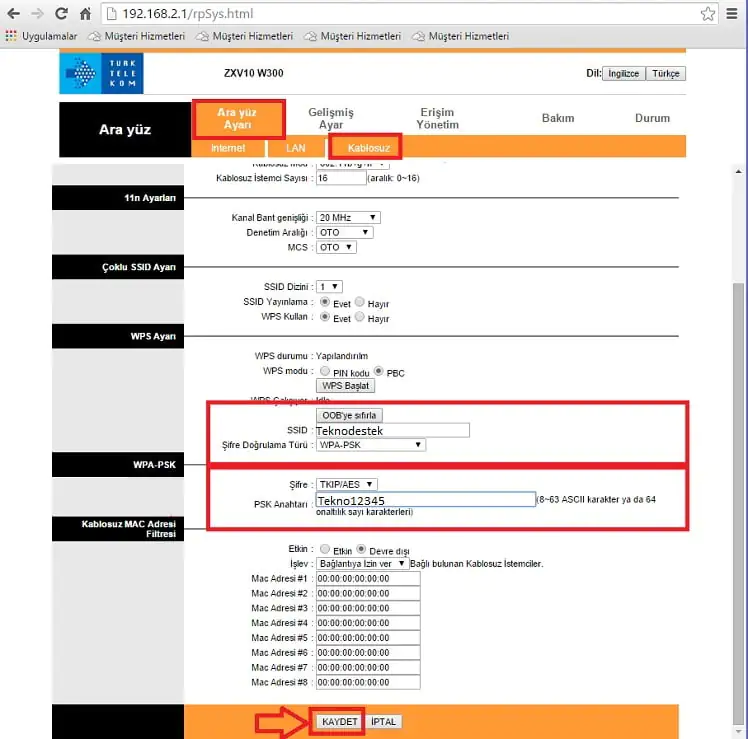Click the Mac Adresi #5 field
The height and width of the screenshot is (739, 748).
point(368,638)
